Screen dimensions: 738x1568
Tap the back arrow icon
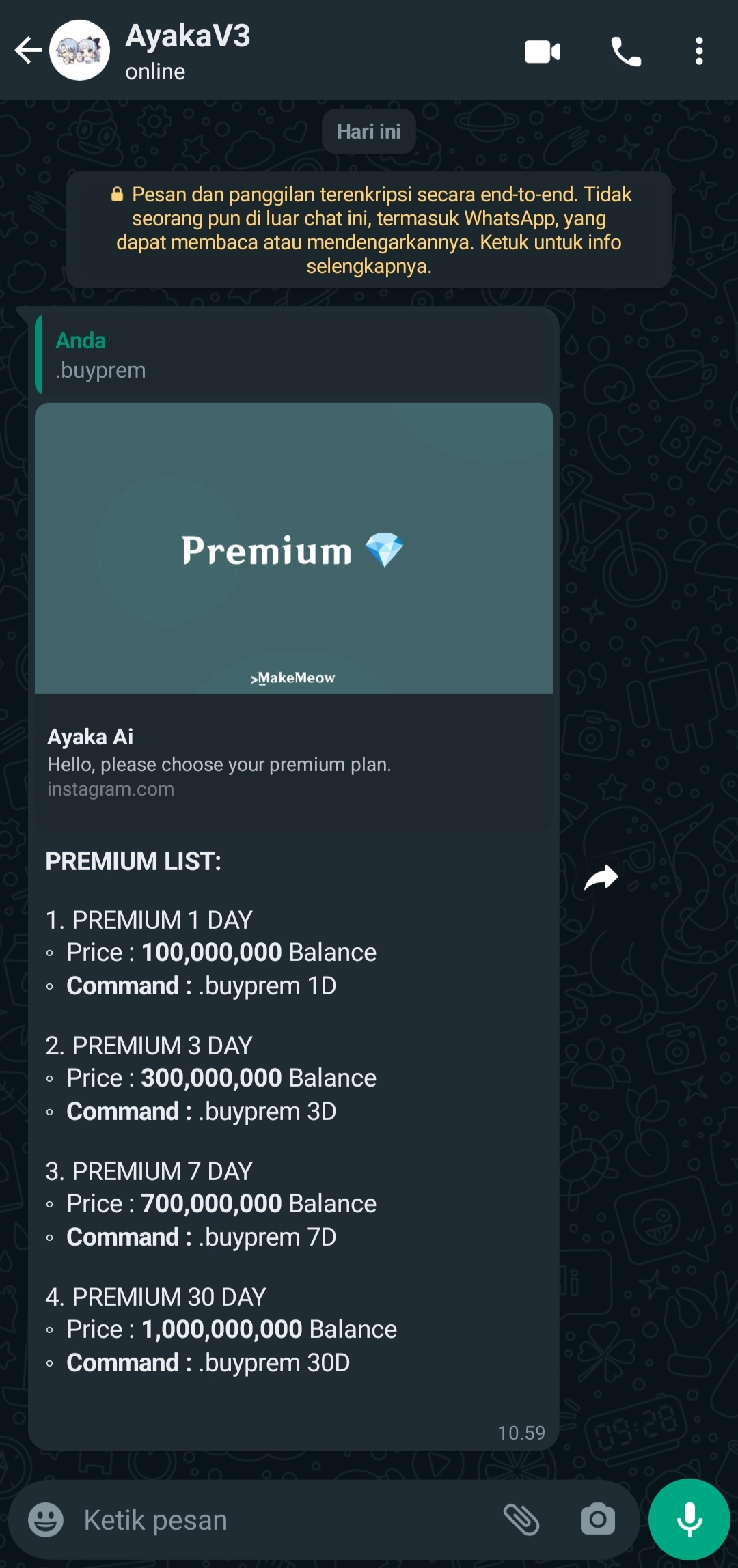(x=28, y=51)
